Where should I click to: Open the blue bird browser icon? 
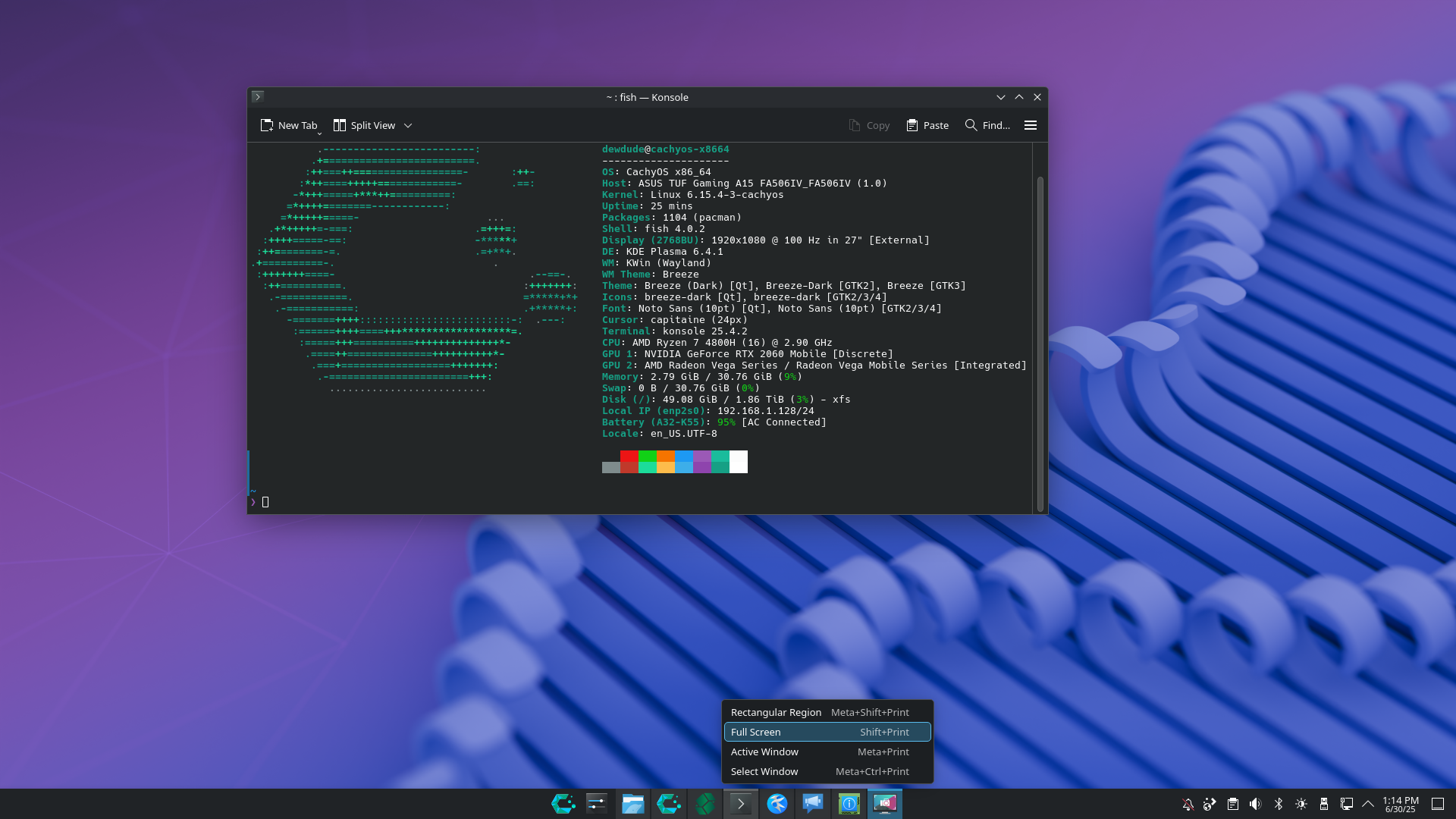point(777,804)
